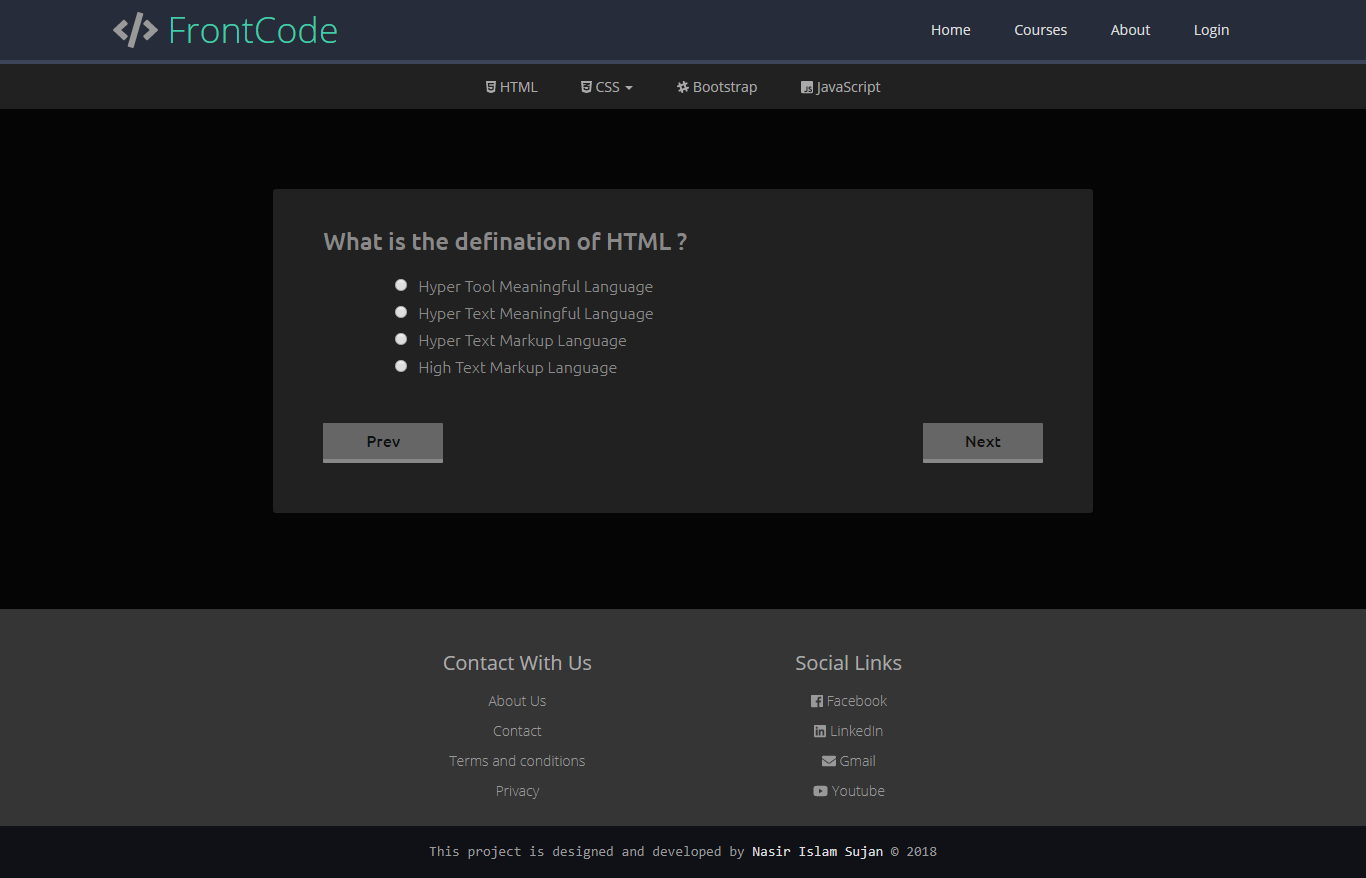Image resolution: width=1366 pixels, height=878 pixels.
Task: Click the Nasir Islam Sujan credit text
Action: click(x=817, y=851)
